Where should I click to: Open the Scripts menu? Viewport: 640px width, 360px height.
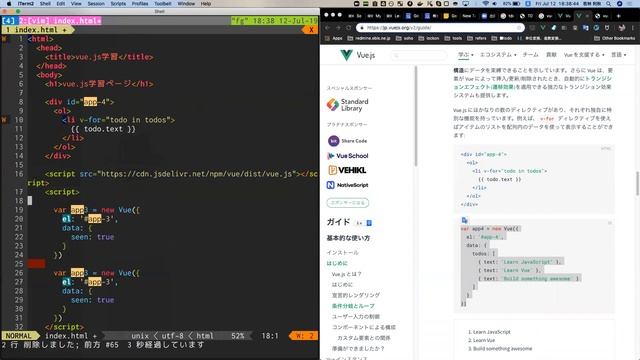tap(118, 4)
